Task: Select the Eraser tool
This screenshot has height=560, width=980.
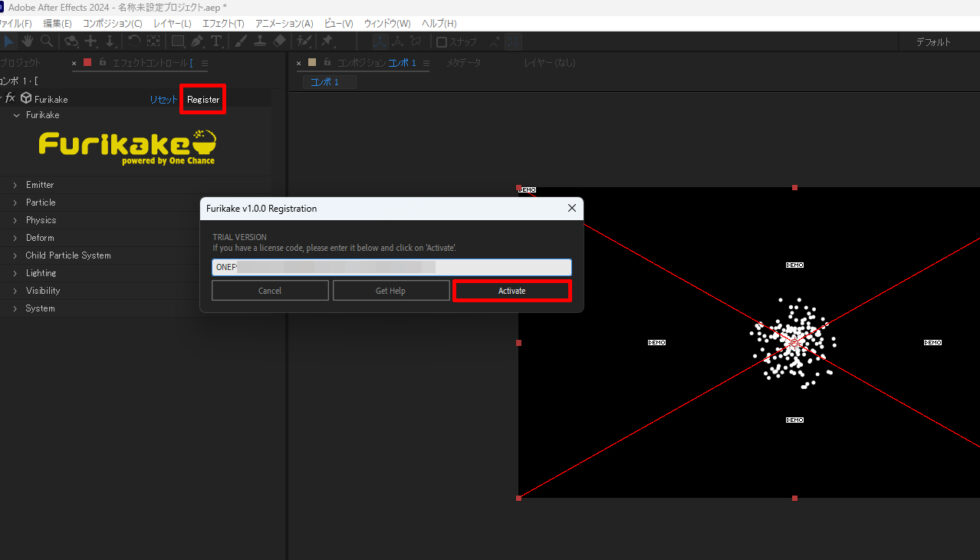Action: coord(279,42)
